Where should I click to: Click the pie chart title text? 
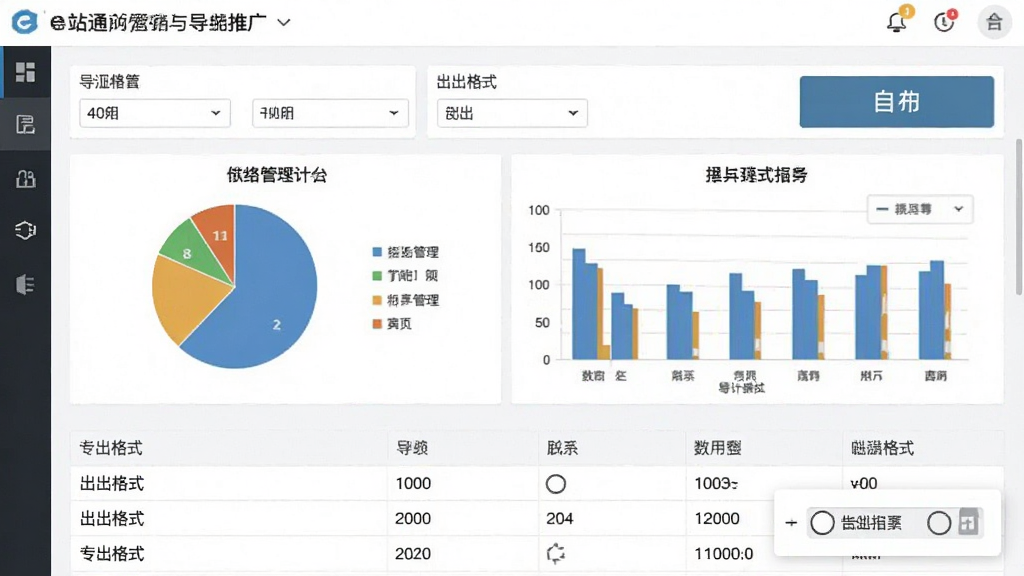coord(277,174)
